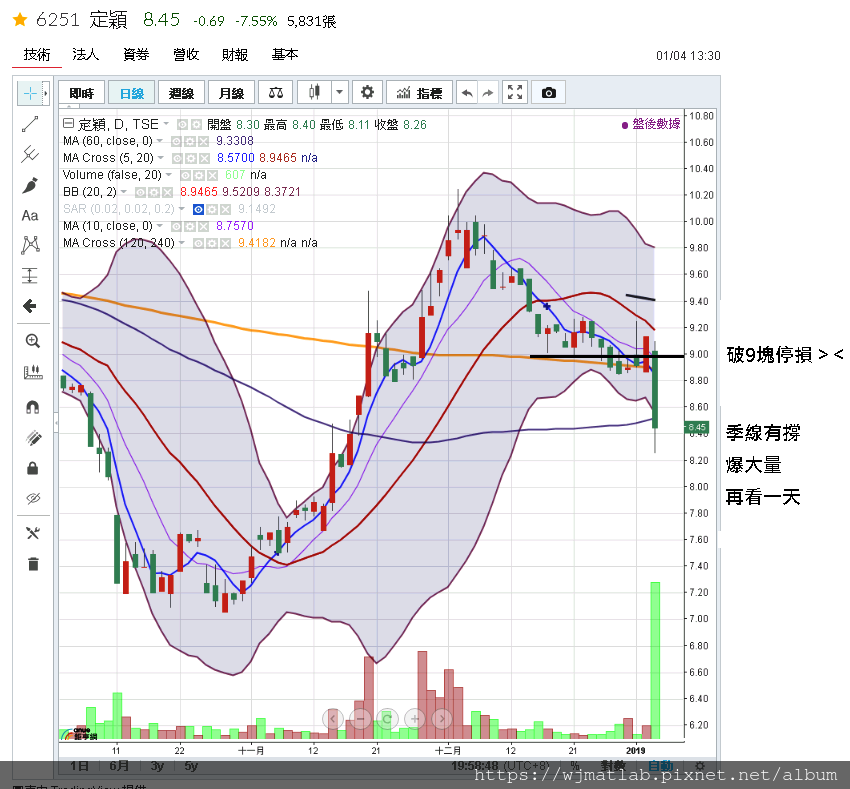Open dropdown for Volume (false, 20)
This screenshot has width=850, height=789.
click(x=169, y=175)
